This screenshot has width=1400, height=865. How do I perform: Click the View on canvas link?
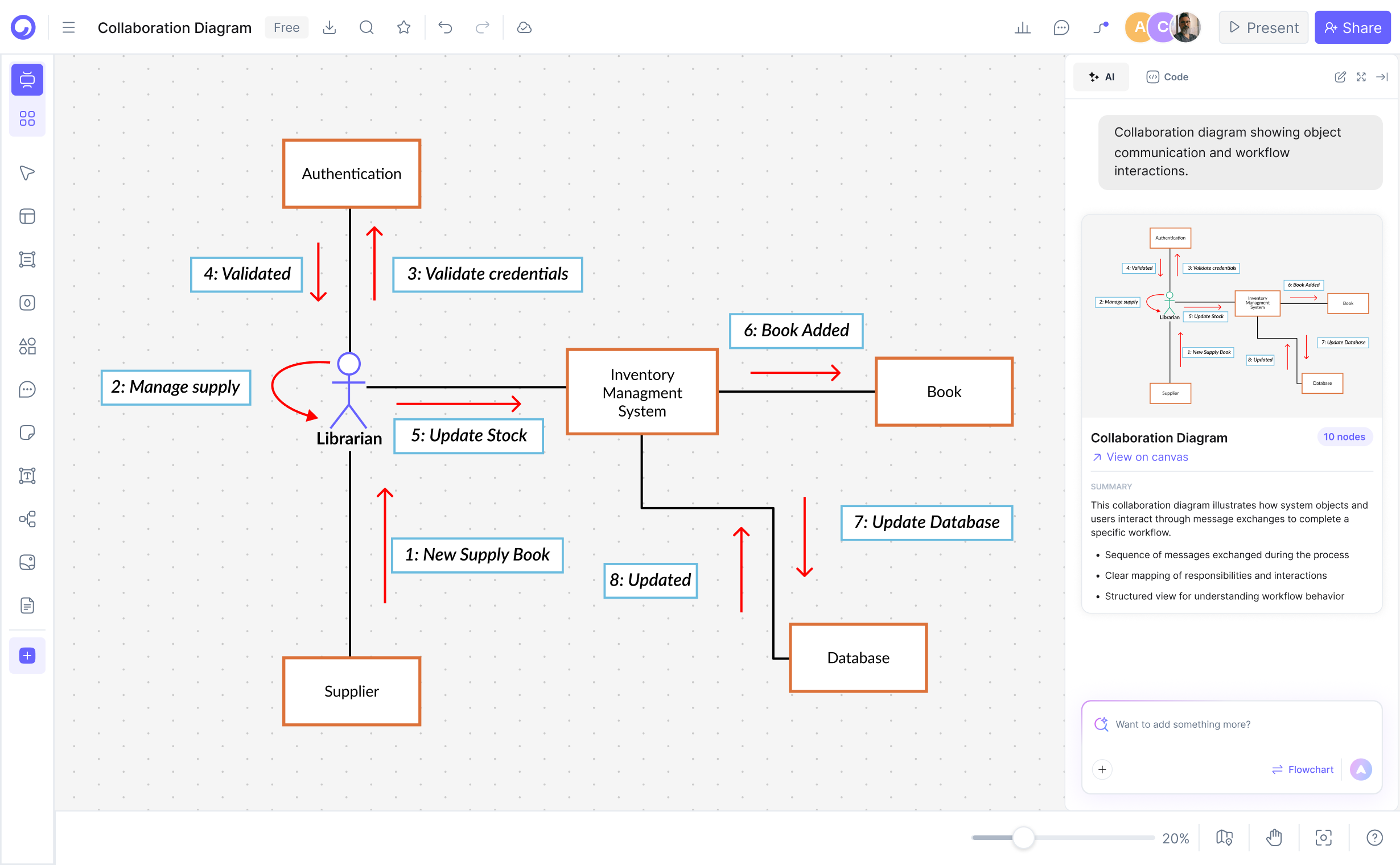tap(1140, 457)
